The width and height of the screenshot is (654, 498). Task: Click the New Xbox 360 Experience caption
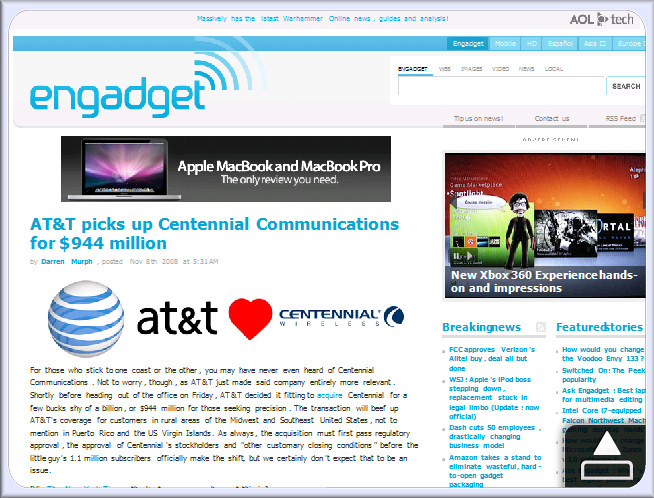click(544, 282)
